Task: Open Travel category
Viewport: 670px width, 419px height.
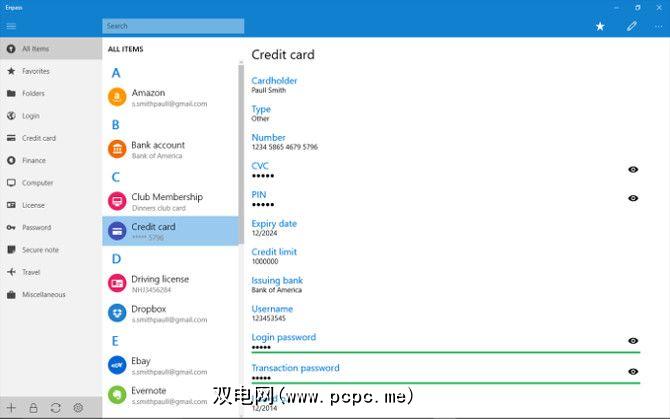Action: tap(51, 272)
